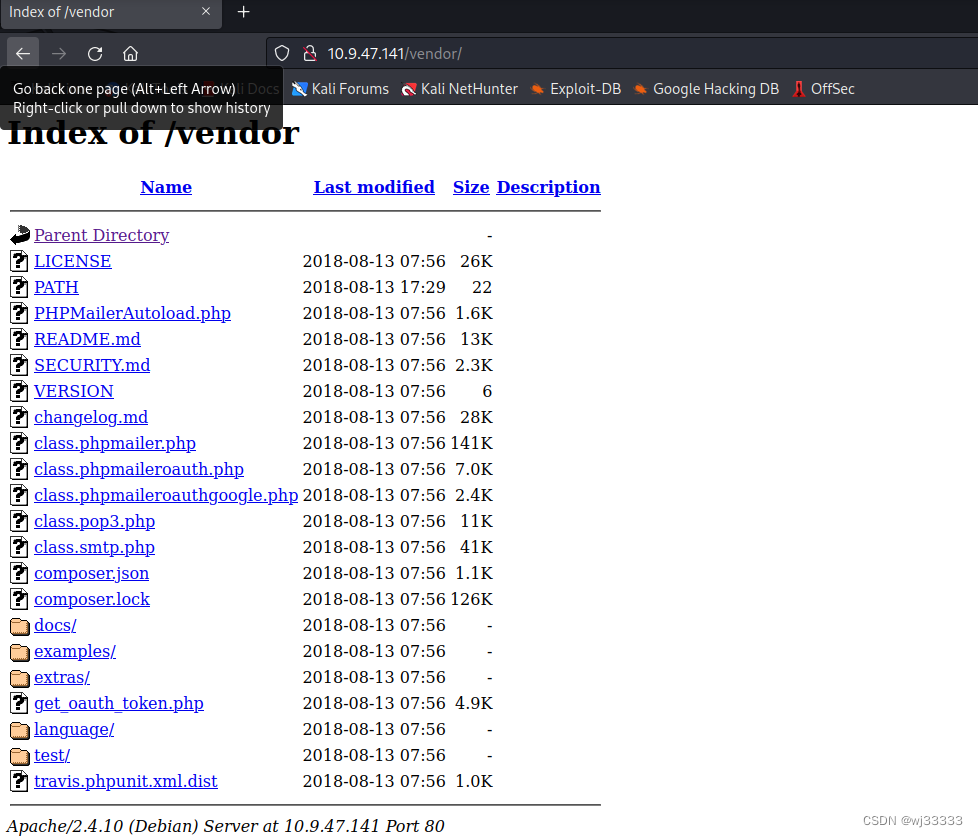This screenshot has height=837, width=978.
Task: Open travis.phpunit.xml.dist link
Action: [x=126, y=781]
